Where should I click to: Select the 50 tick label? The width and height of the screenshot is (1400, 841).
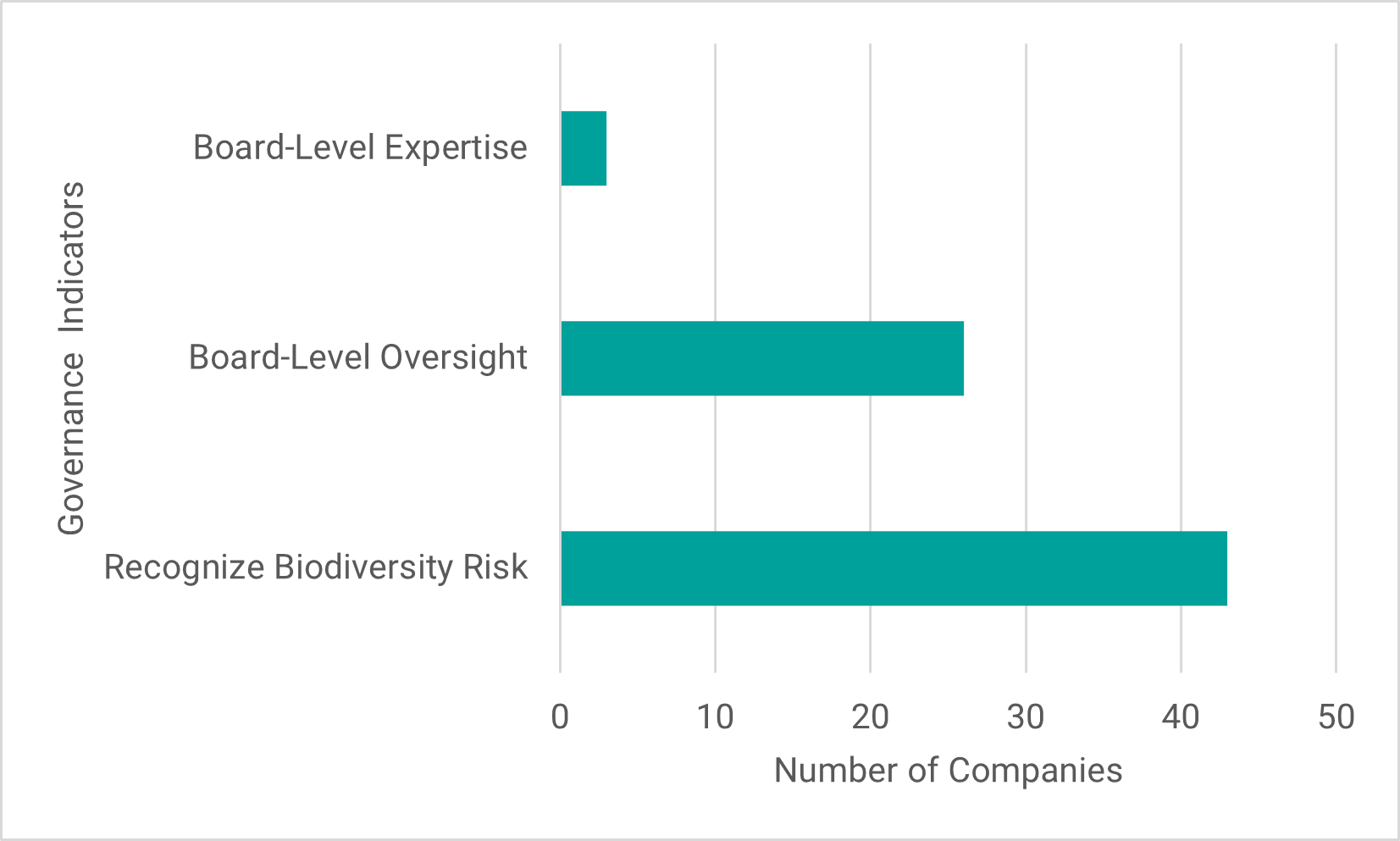point(1336,718)
